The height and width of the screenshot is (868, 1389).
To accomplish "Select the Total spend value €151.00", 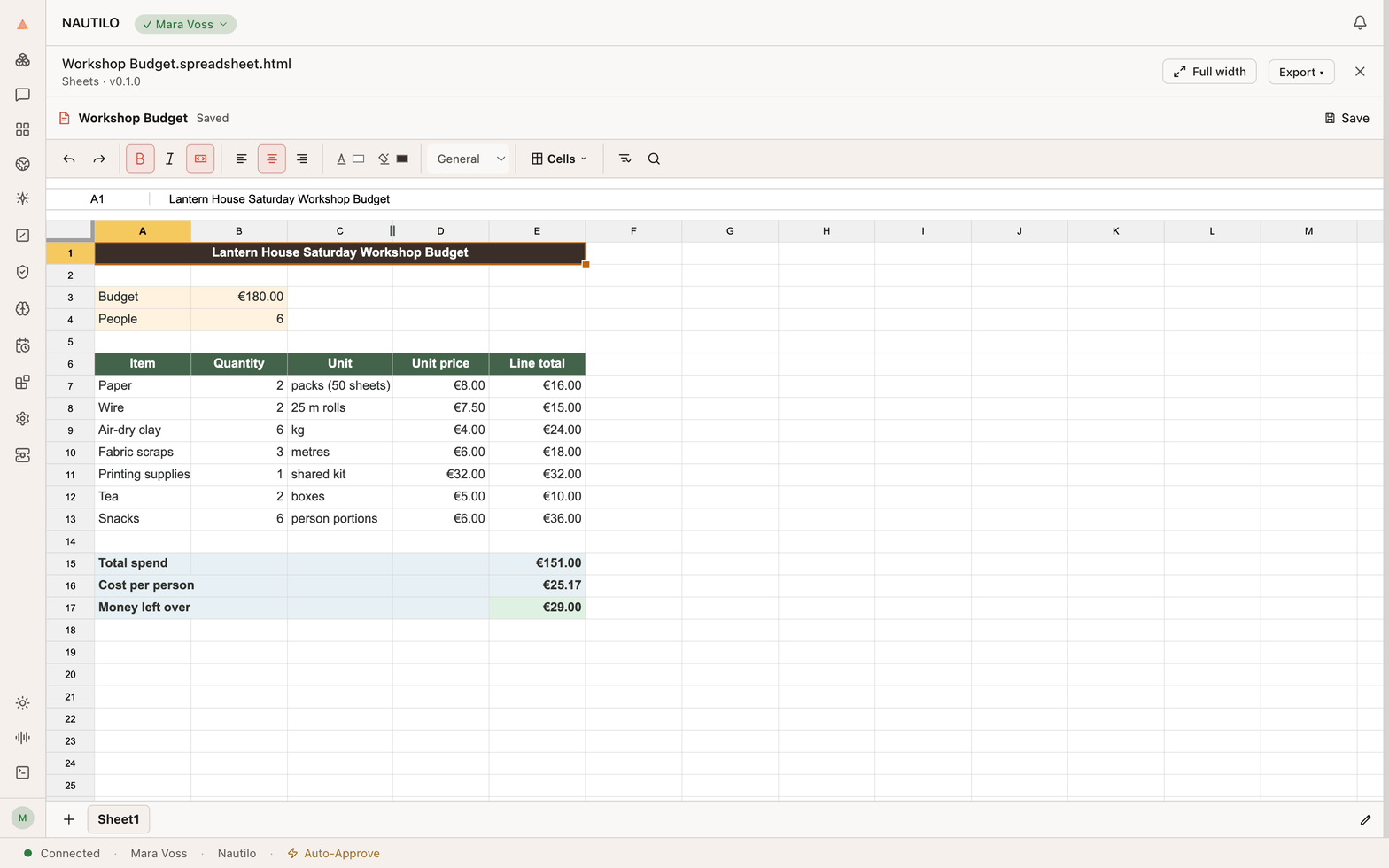I will pos(537,562).
